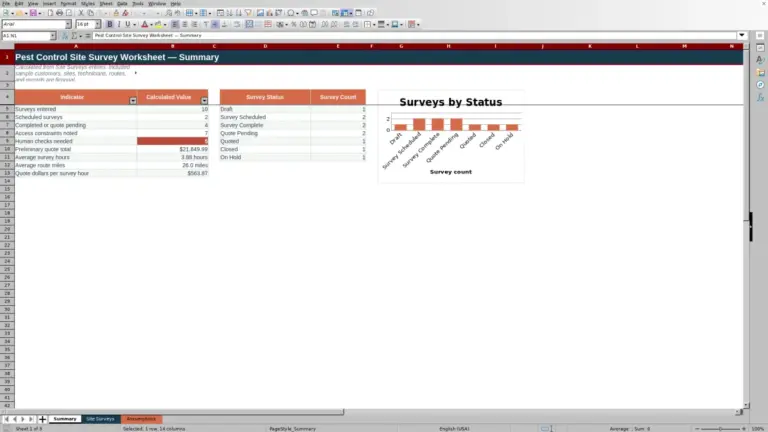Go to the first sheet arrow
This screenshot has width=768, height=432.
pyautogui.click(x=6, y=419)
